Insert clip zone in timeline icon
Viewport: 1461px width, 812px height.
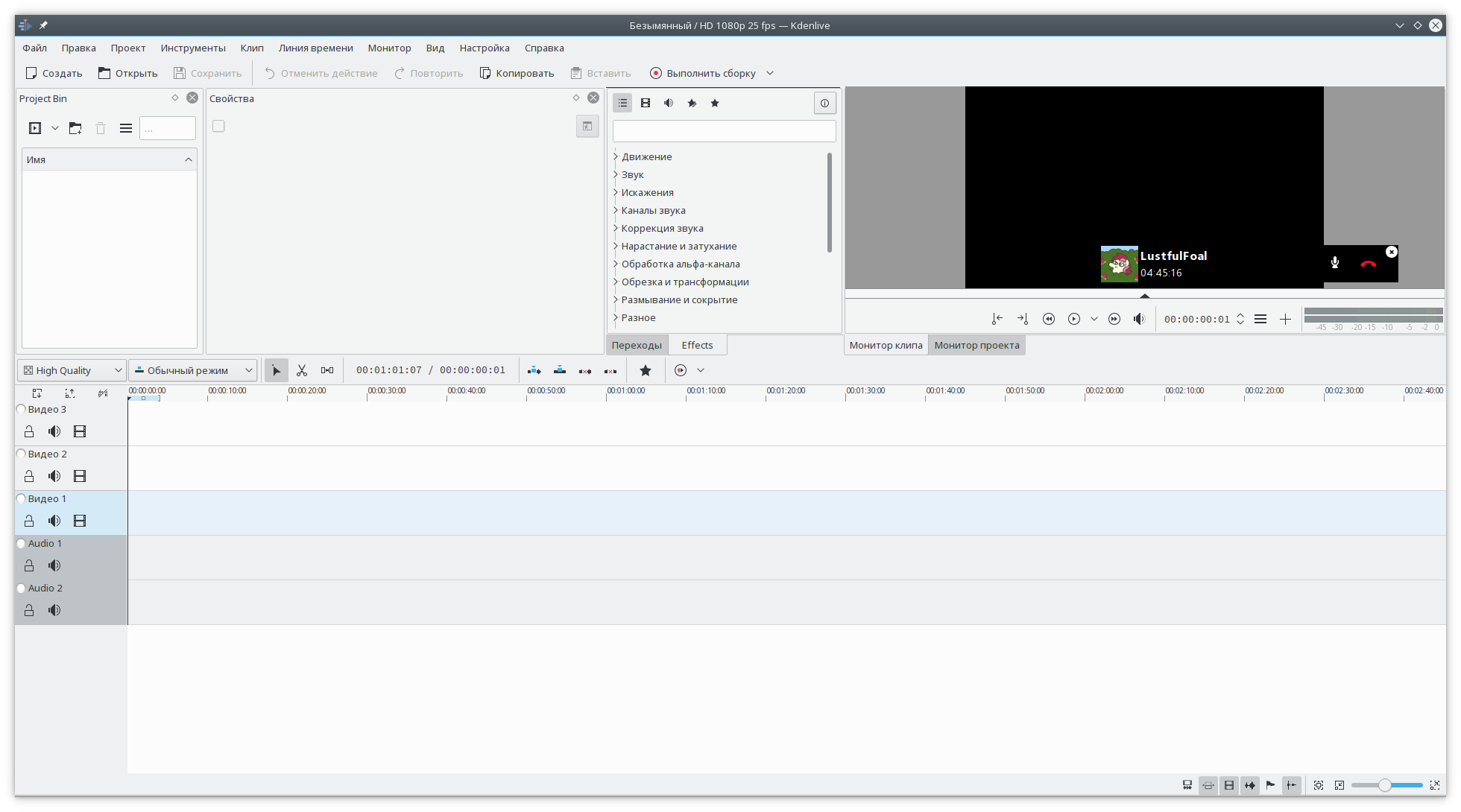tap(534, 370)
